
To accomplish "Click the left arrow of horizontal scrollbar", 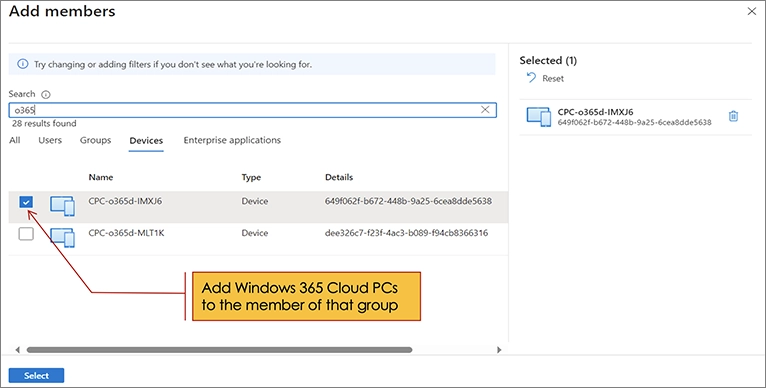I will 18,350.
